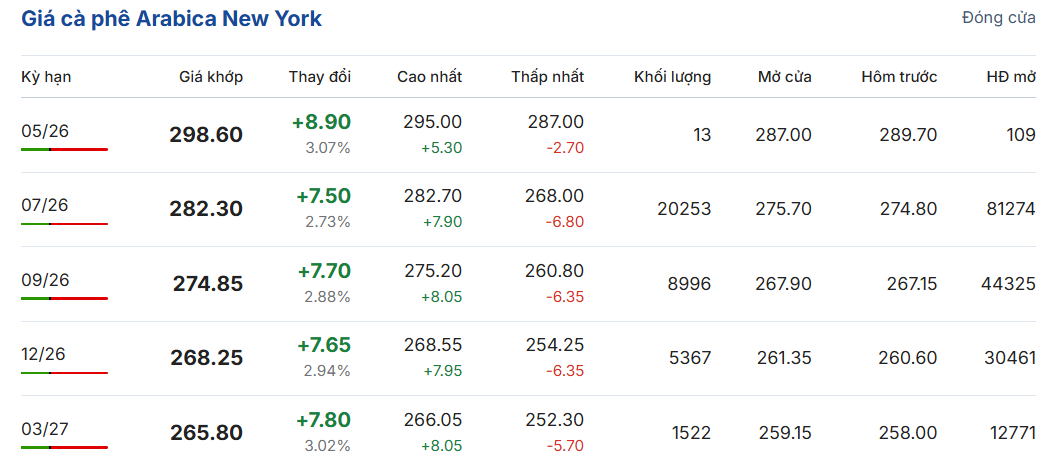The width and height of the screenshot is (1064, 463).
Task: Select the 09/26 contract row label
Action: click(45, 280)
